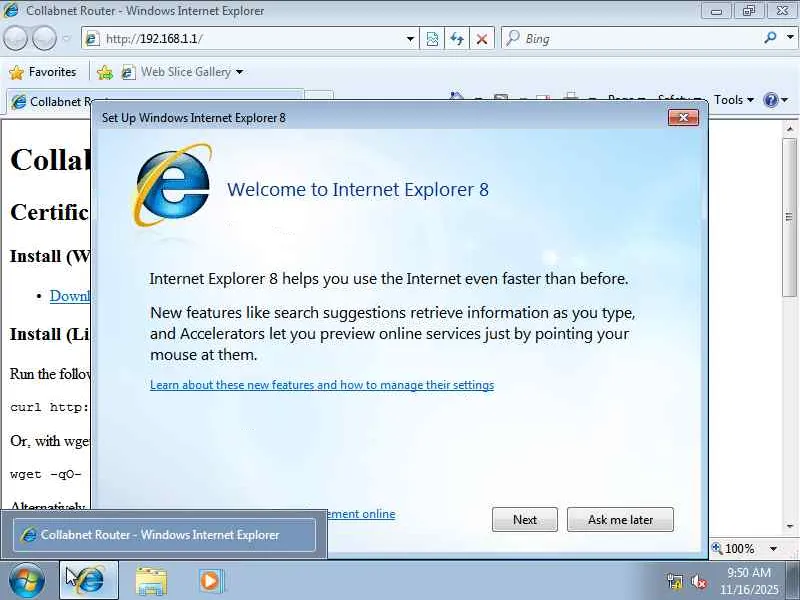This screenshot has height=600, width=800.
Task: Click the 100% zoom level button
Action: (734, 548)
